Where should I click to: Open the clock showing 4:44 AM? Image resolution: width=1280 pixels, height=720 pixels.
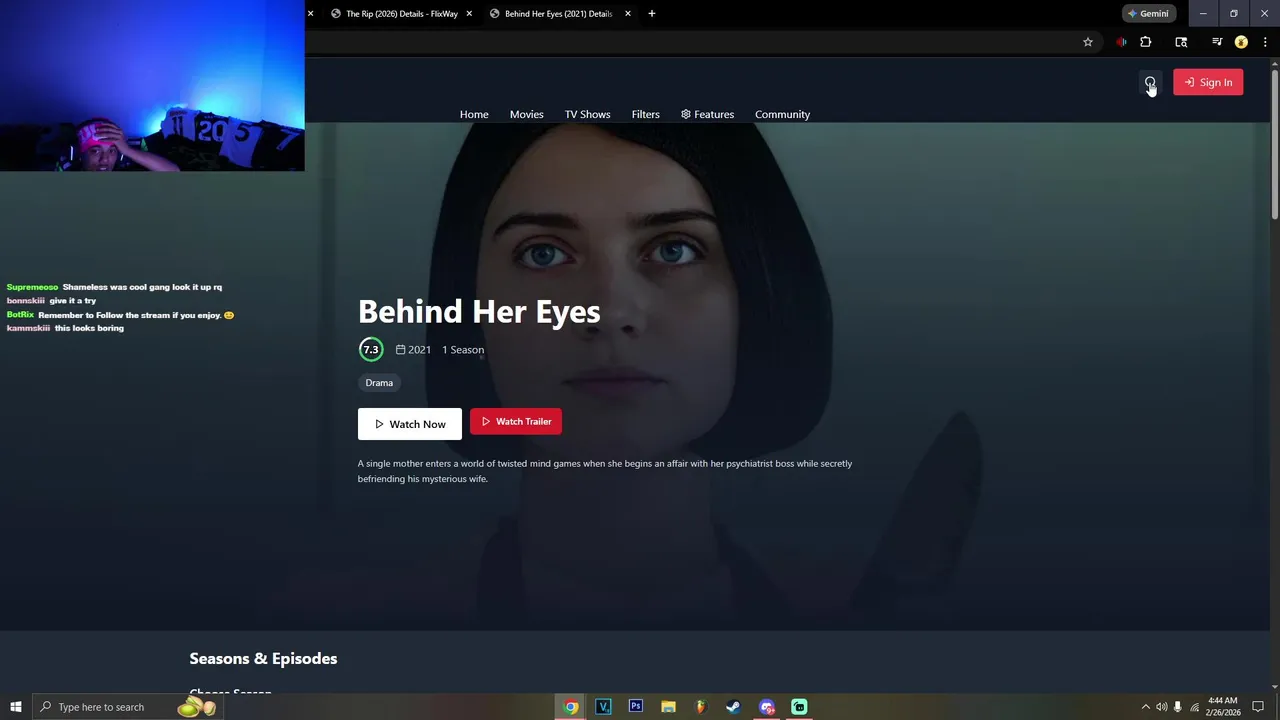click(1223, 706)
